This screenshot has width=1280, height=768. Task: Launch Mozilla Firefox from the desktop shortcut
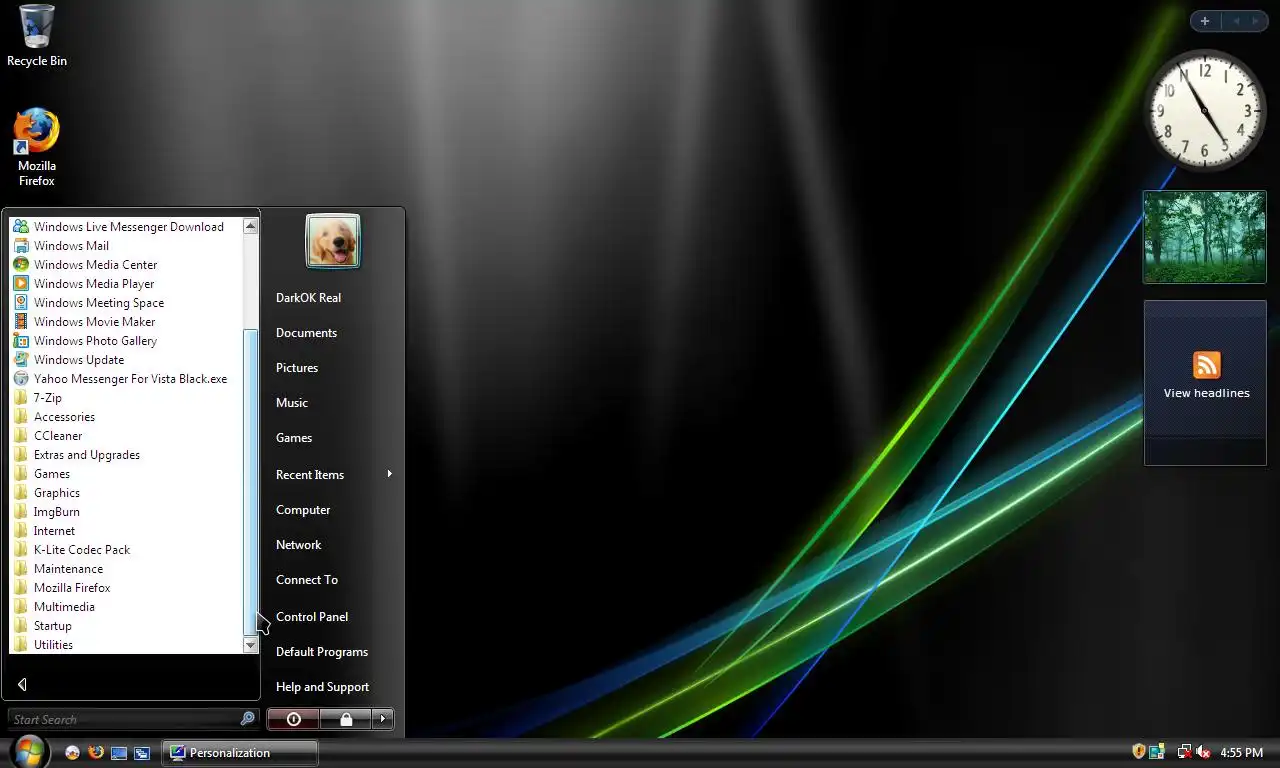tap(37, 147)
